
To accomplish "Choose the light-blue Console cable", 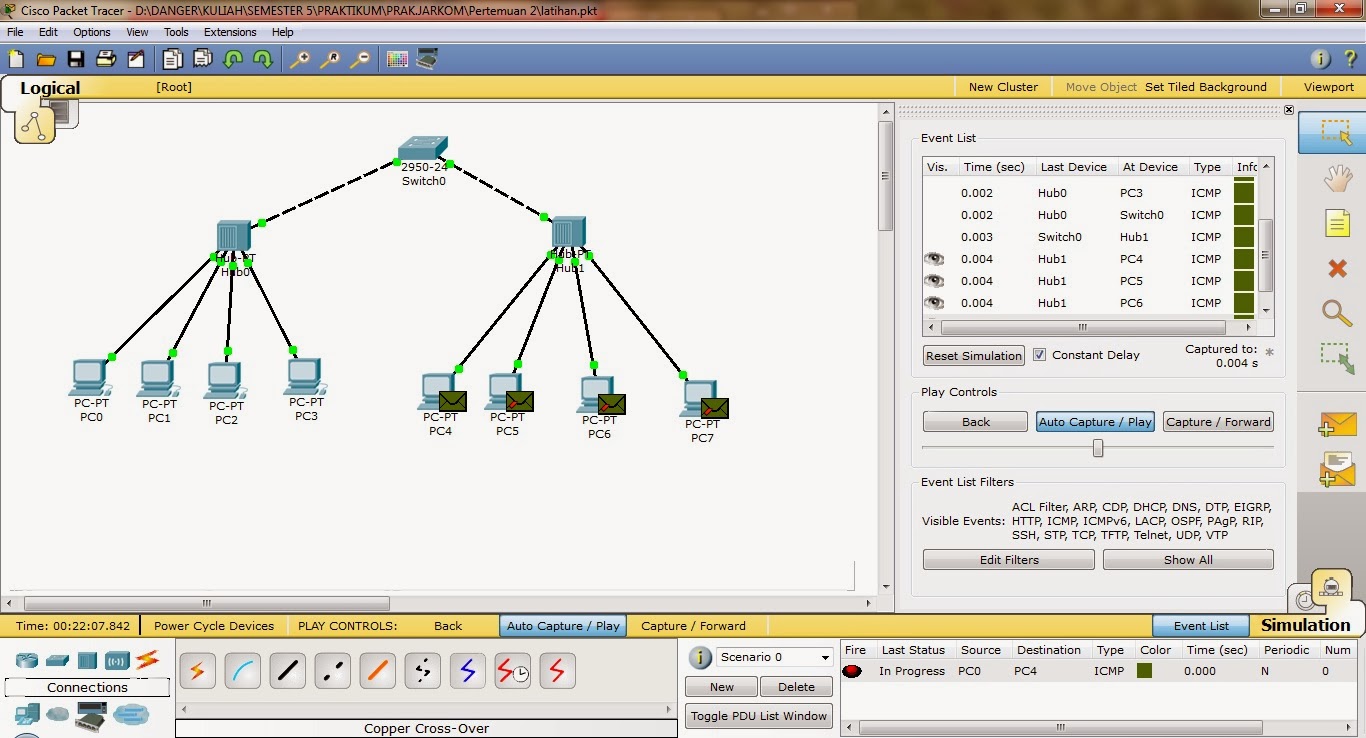I will point(242,670).
